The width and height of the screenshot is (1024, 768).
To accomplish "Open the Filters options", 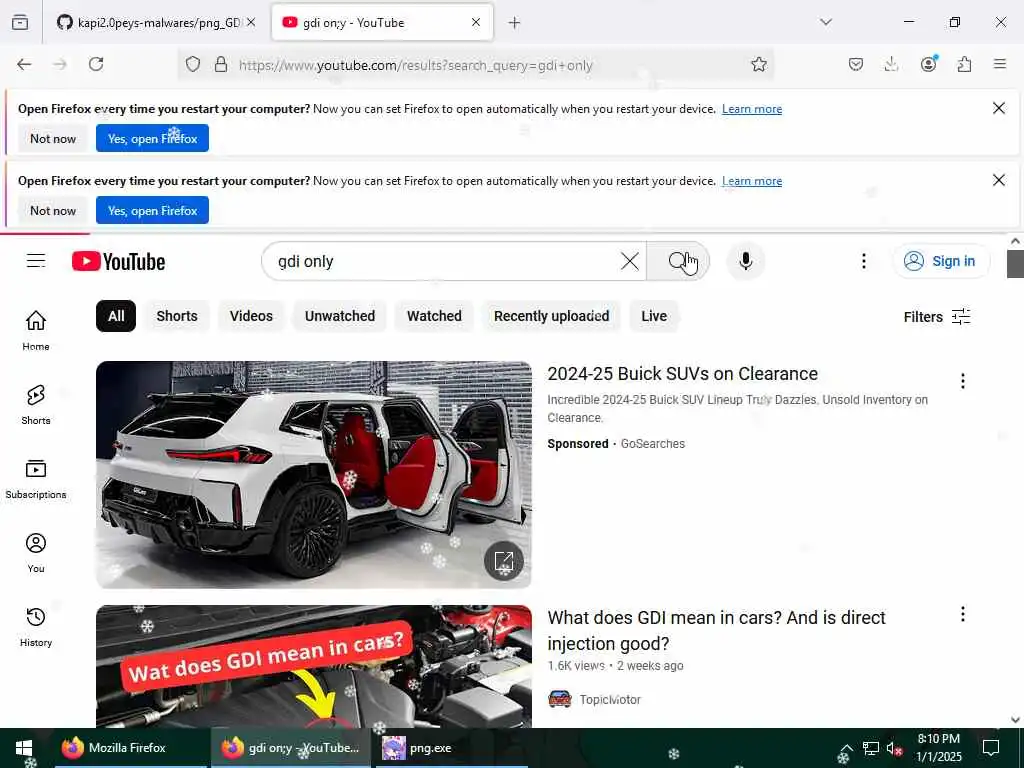I will point(936,317).
